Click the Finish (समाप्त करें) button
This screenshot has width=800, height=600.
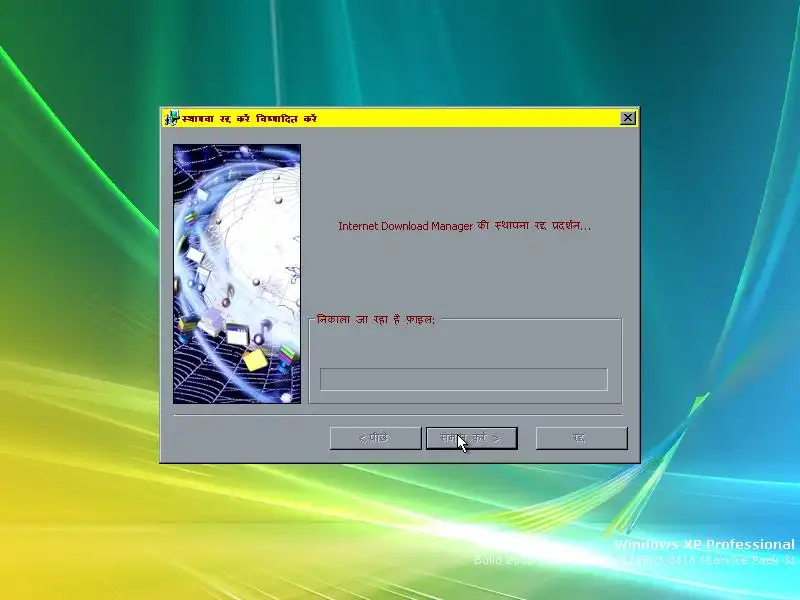tap(471, 438)
